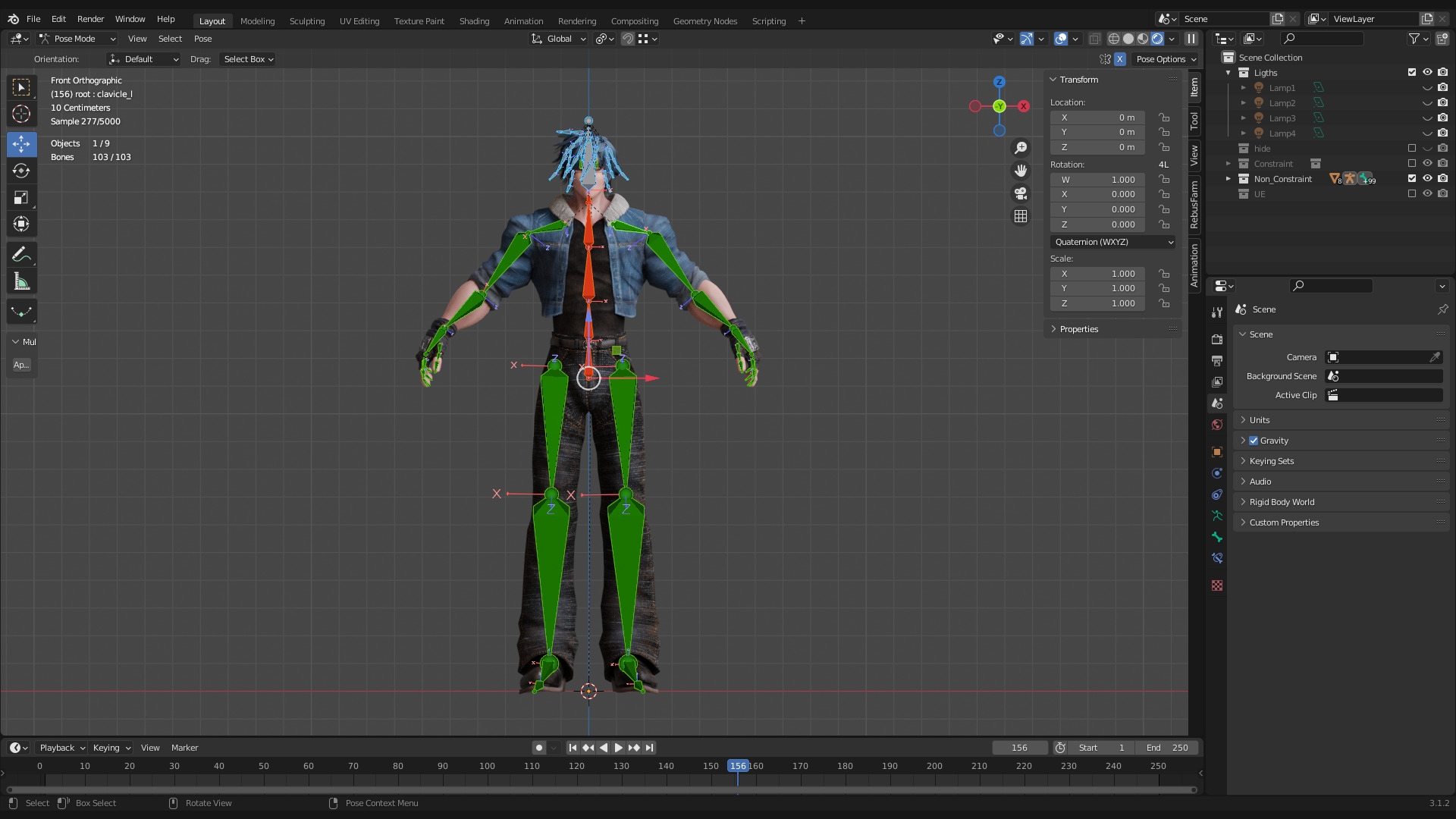Choose the Move tool
1456x819 pixels.
(21, 143)
